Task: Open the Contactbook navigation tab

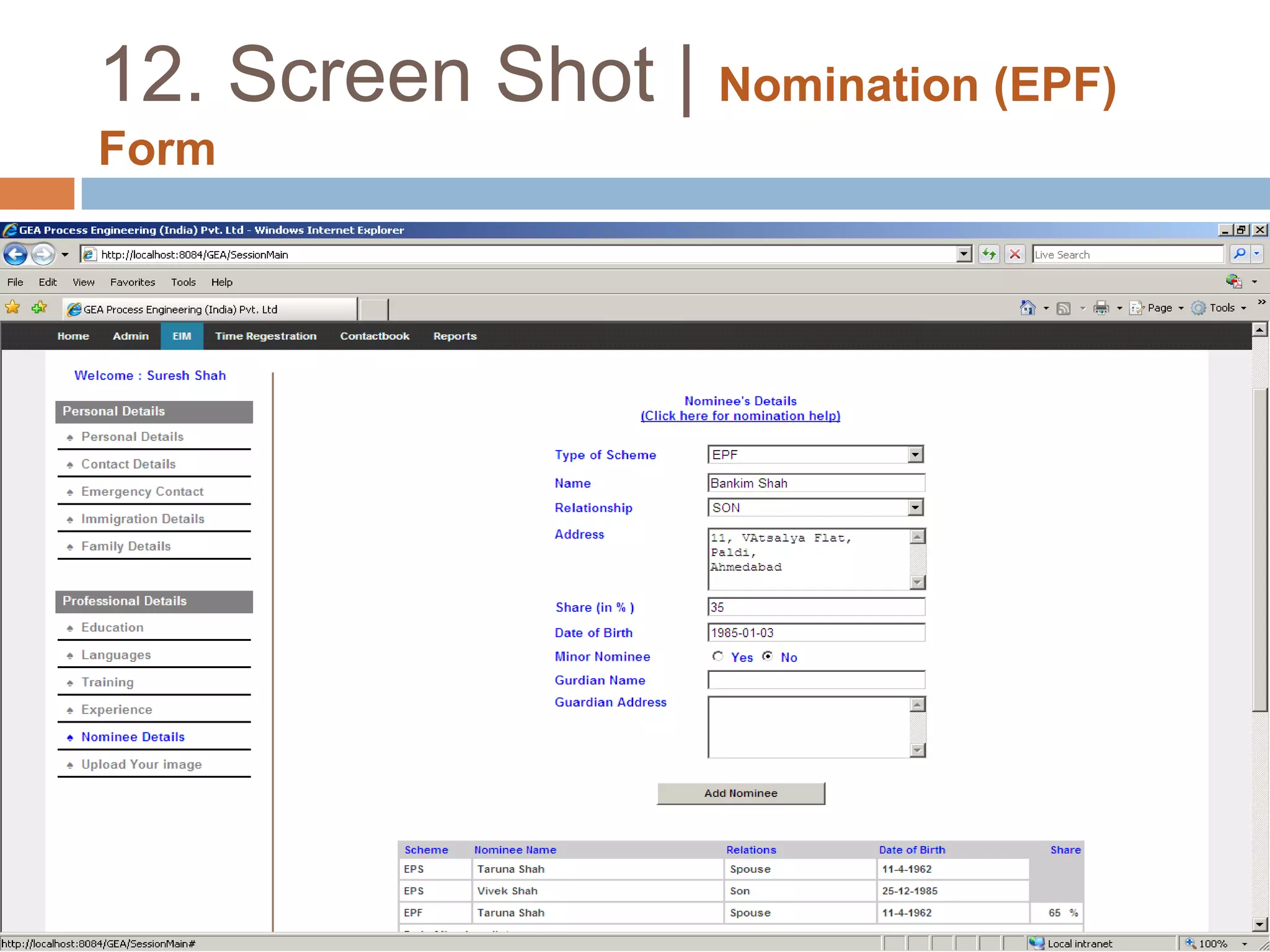Action: coord(375,336)
